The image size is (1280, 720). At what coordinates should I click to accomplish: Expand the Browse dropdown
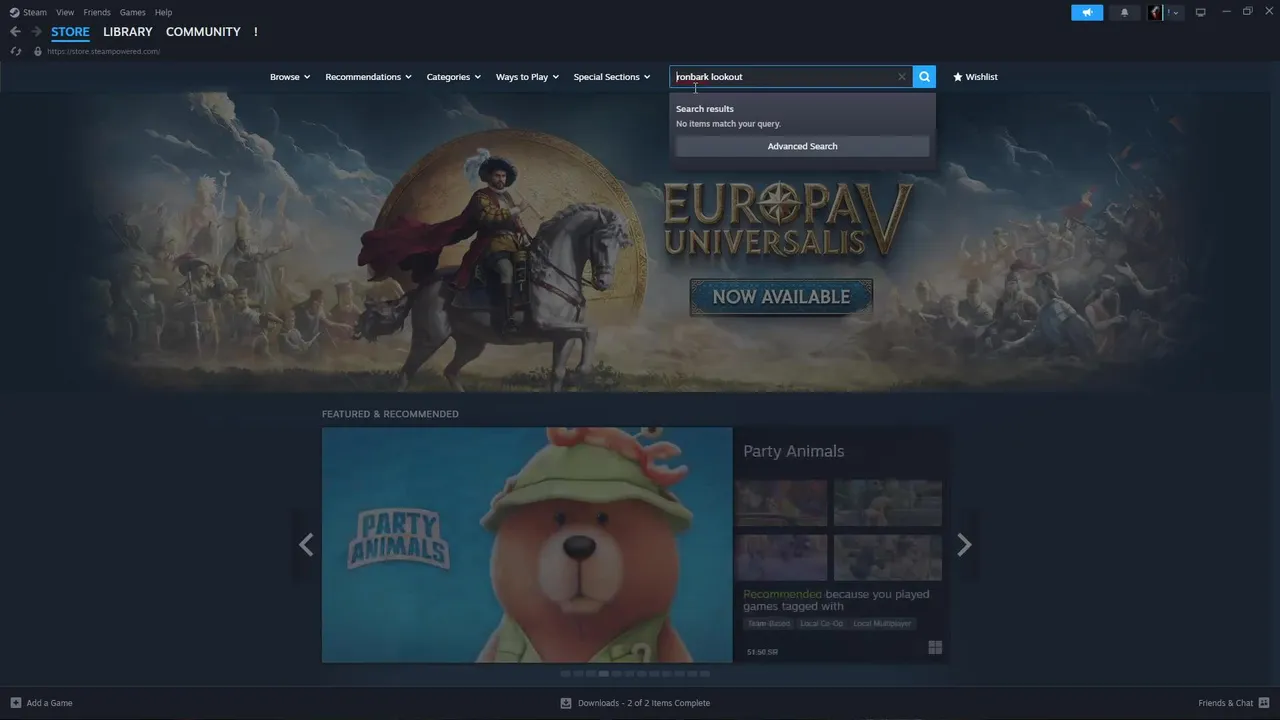pos(290,77)
